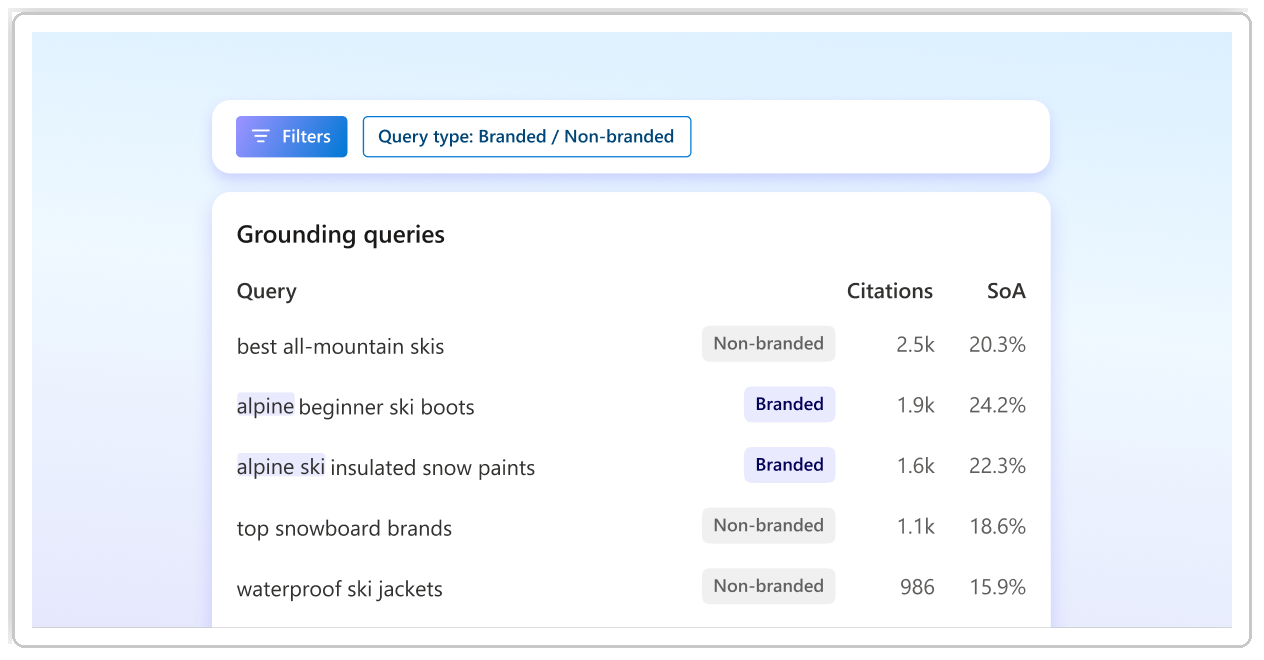Click the 986 citations value
Viewport: 1264px width, 660px height.
(917, 587)
